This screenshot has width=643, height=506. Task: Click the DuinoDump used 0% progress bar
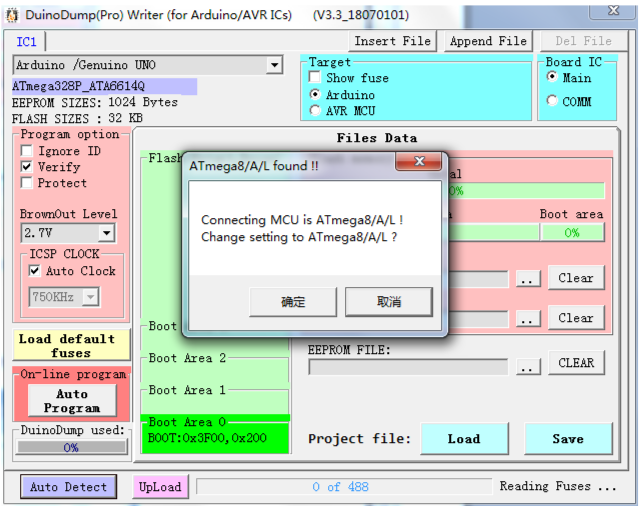pos(71,447)
